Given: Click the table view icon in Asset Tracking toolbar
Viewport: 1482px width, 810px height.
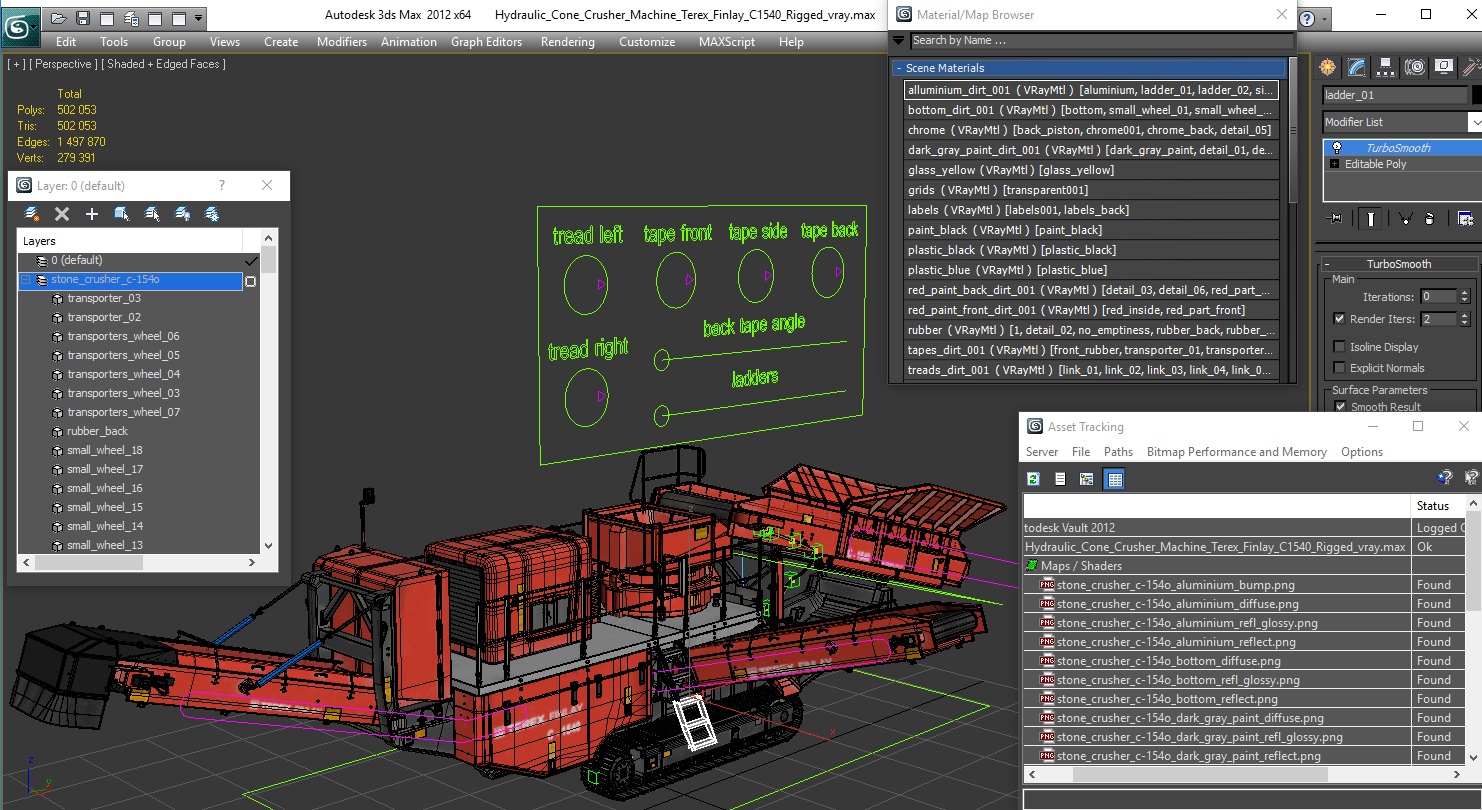Looking at the screenshot, I should (1114, 479).
